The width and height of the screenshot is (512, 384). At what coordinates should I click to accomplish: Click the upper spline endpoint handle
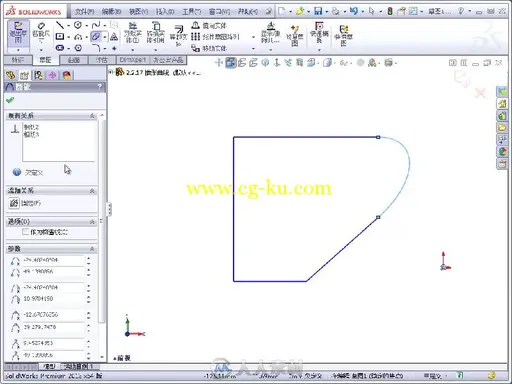(378, 137)
